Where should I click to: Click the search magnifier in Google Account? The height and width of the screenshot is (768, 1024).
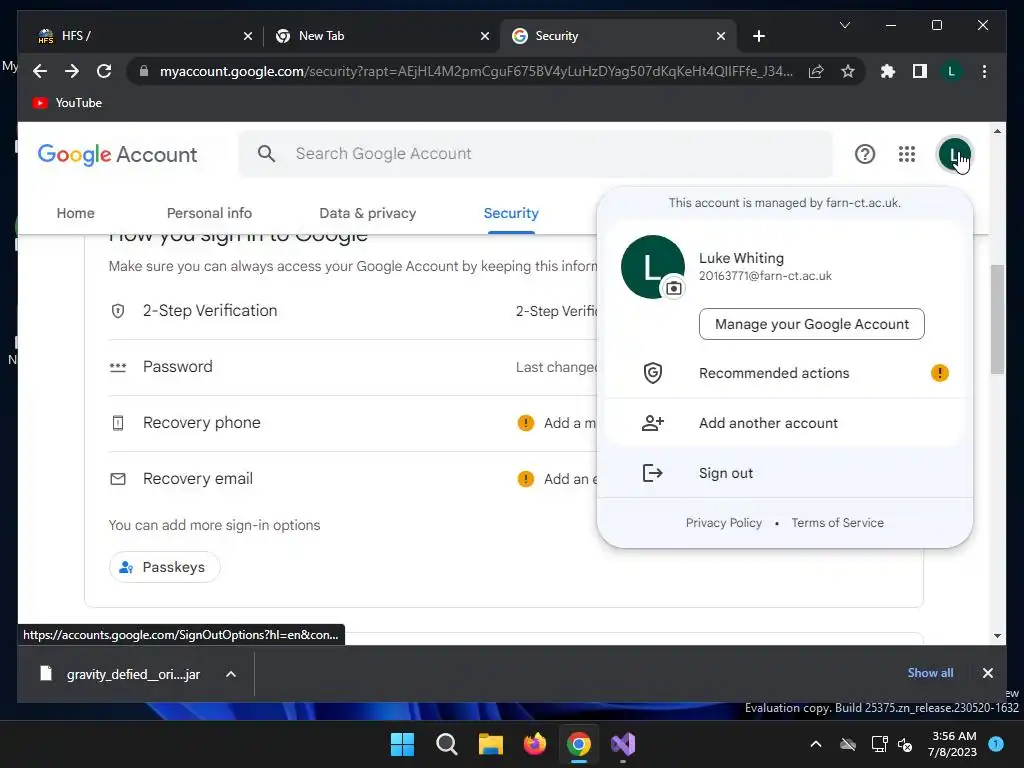[x=266, y=153]
